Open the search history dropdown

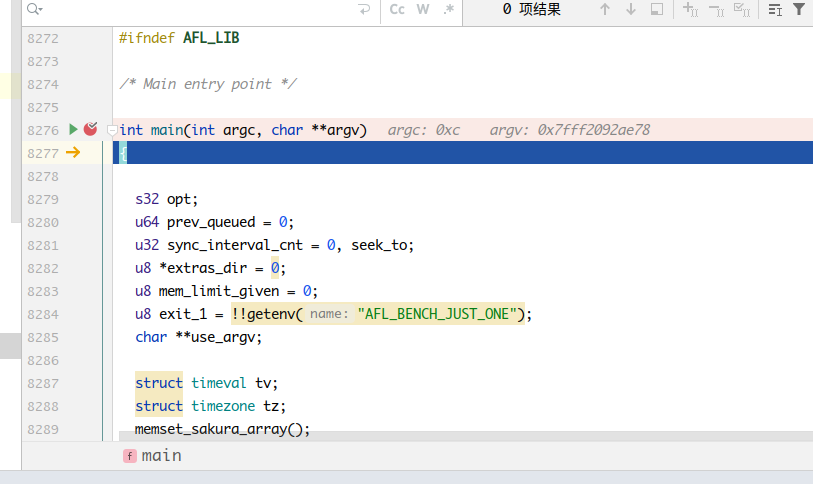[x=35, y=9]
